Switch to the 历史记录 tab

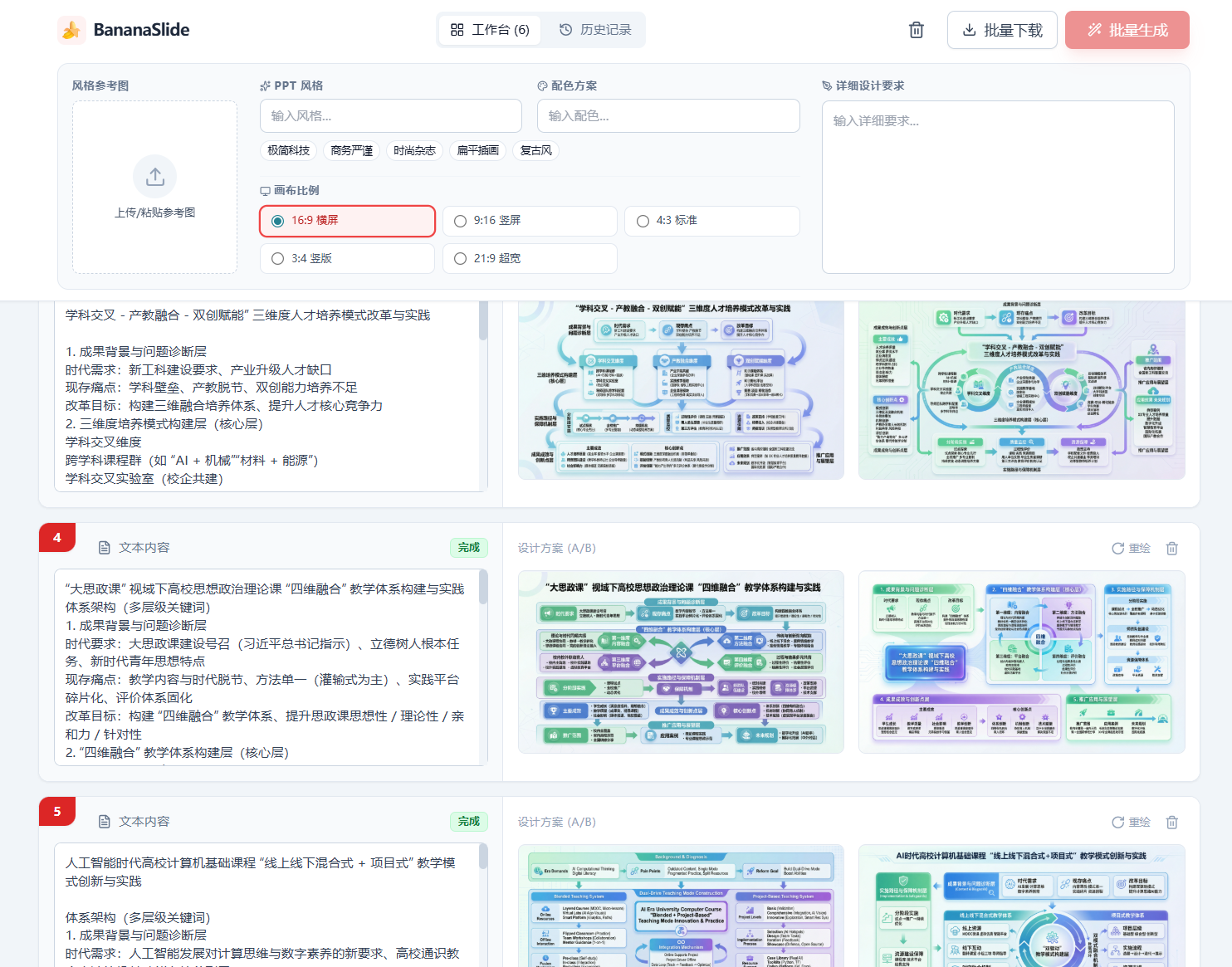(594, 29)
